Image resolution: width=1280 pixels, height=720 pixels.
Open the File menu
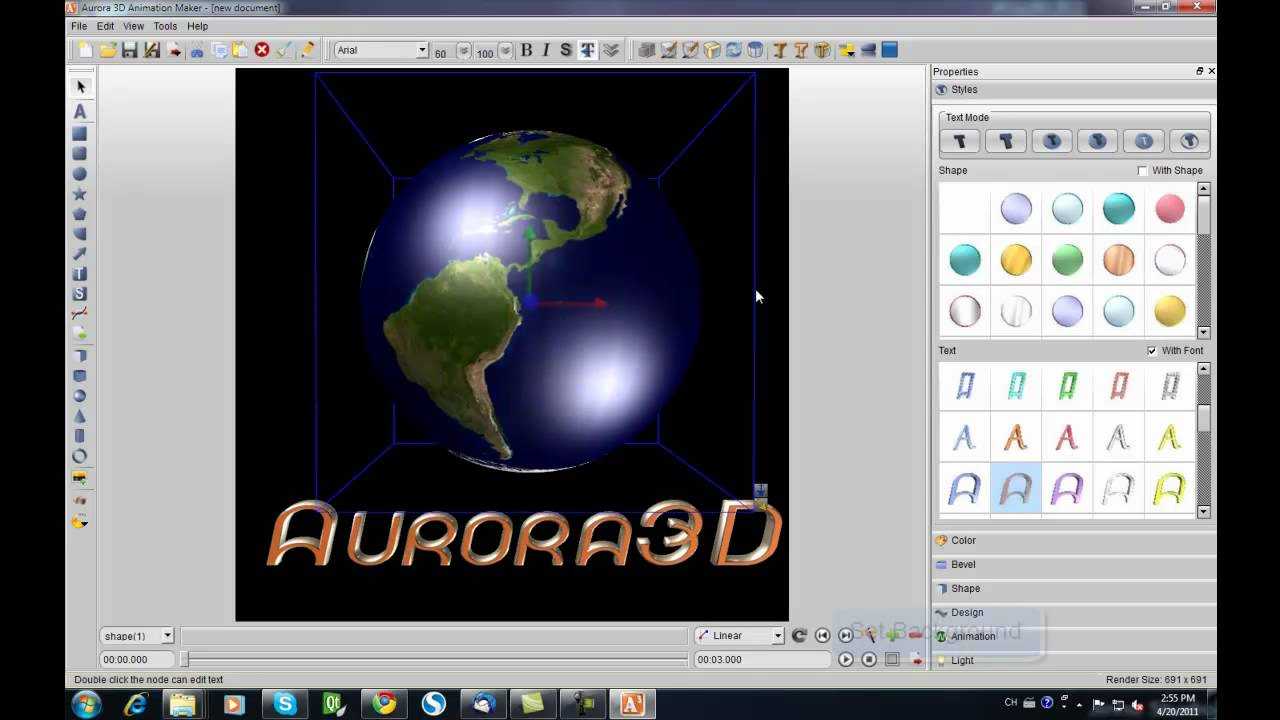point(79,26)
